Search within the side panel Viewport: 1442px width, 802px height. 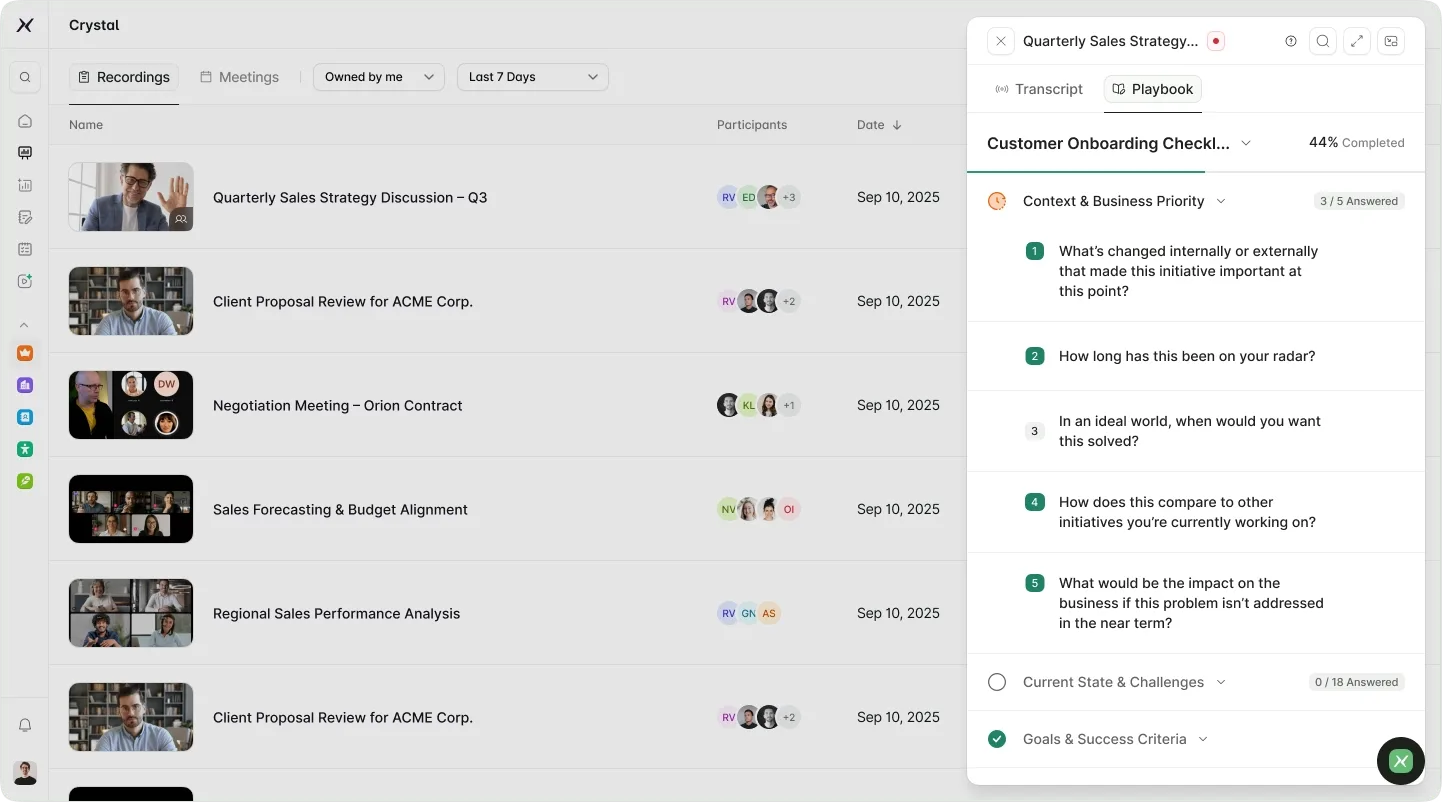click(x=1322, y=41)
